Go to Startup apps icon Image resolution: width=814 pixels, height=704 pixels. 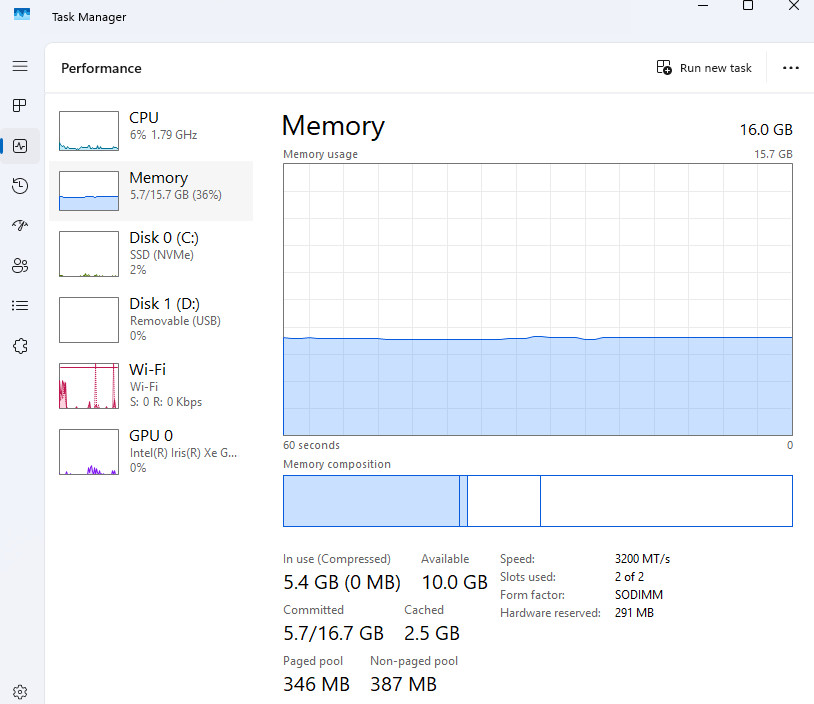coord(20,225)
